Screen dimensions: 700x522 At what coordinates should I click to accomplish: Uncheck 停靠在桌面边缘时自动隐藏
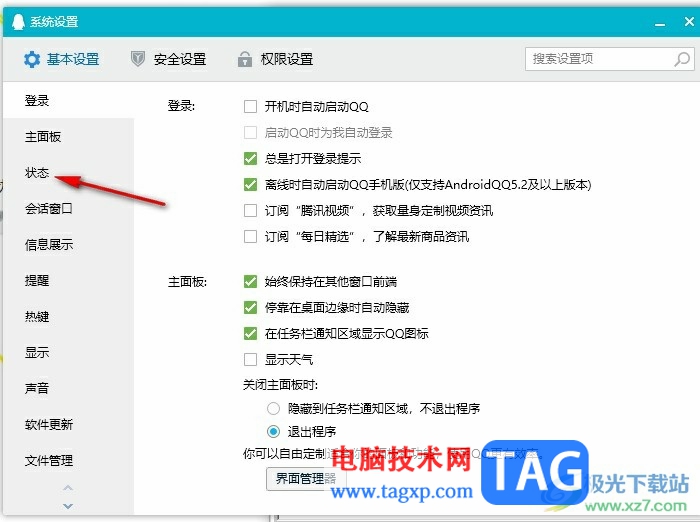point(250,308)
